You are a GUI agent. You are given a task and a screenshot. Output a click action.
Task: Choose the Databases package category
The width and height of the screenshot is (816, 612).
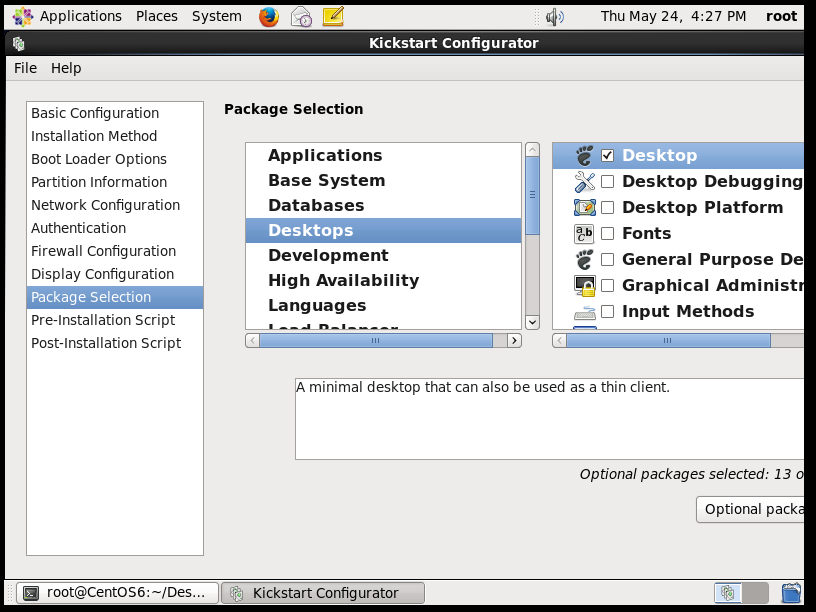click(383, 205)
